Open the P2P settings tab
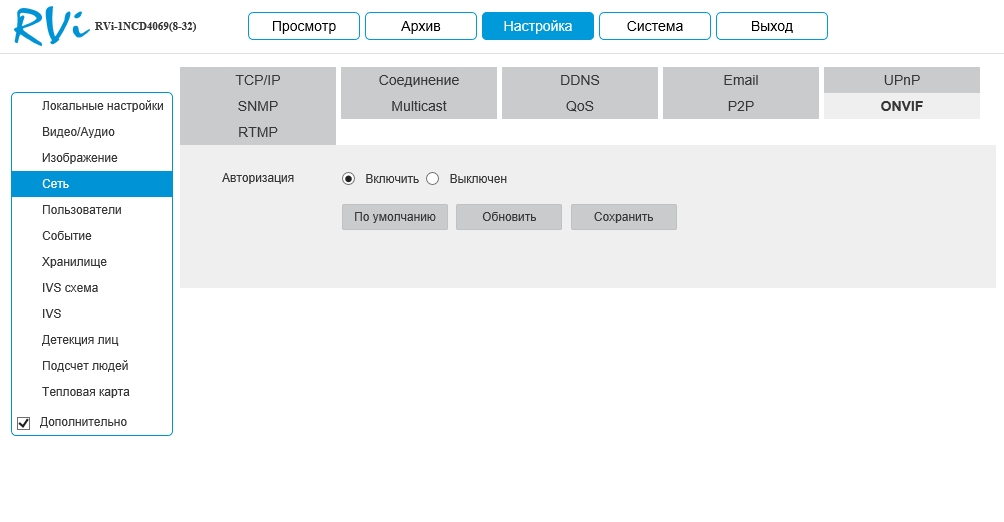This screenshot has width=1004, height=522. [x=741, y=106]
